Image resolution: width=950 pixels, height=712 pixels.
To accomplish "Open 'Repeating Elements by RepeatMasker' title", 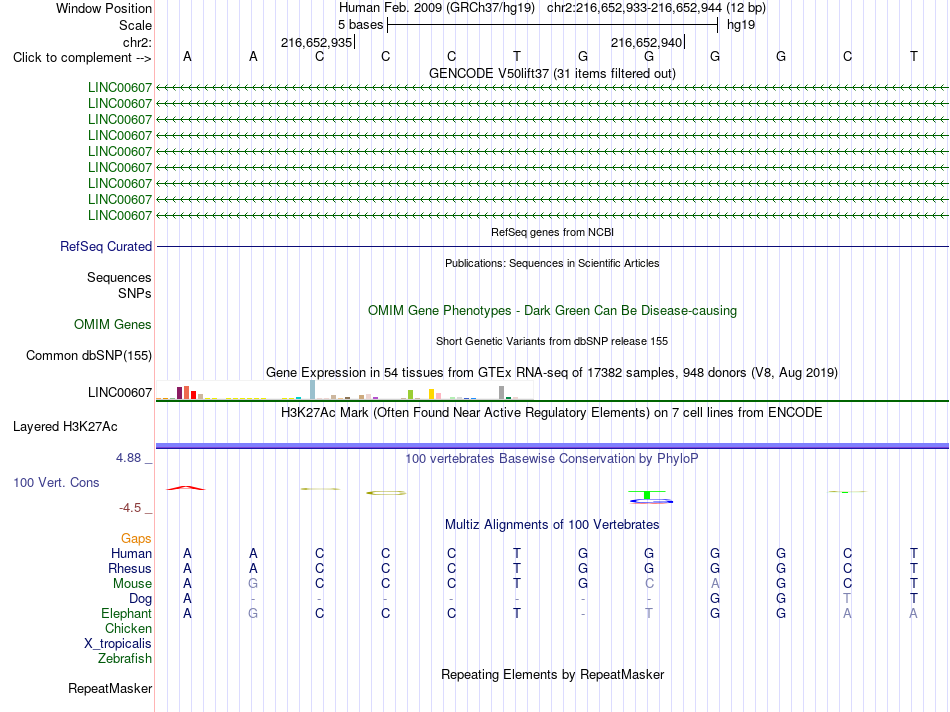I will coord(552,674).
